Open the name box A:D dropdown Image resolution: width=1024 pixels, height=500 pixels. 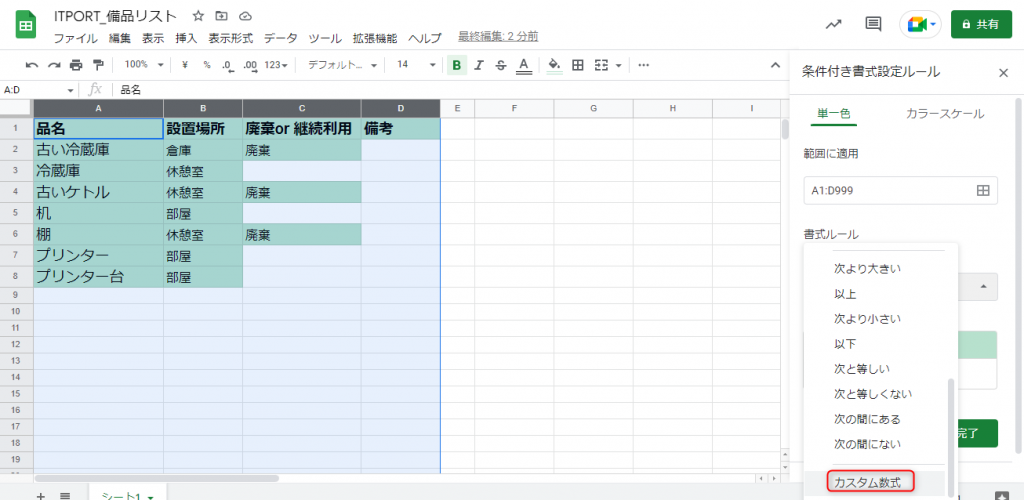tap(71, 90)
